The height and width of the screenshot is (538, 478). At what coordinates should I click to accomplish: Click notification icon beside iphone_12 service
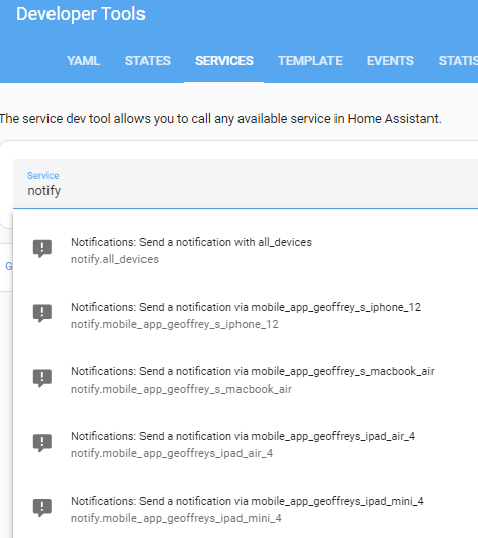[x=42, y=313]
